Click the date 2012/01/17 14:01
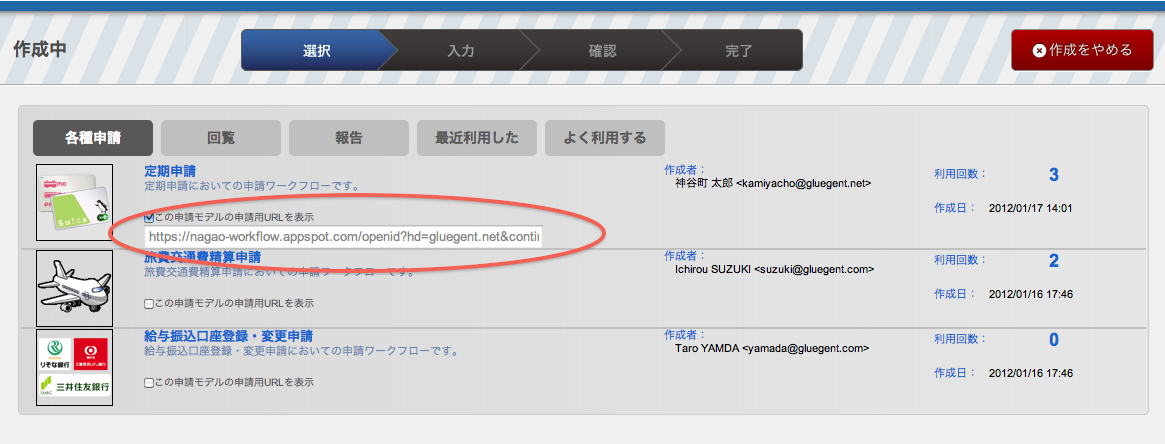 (x=1031, y=209)
